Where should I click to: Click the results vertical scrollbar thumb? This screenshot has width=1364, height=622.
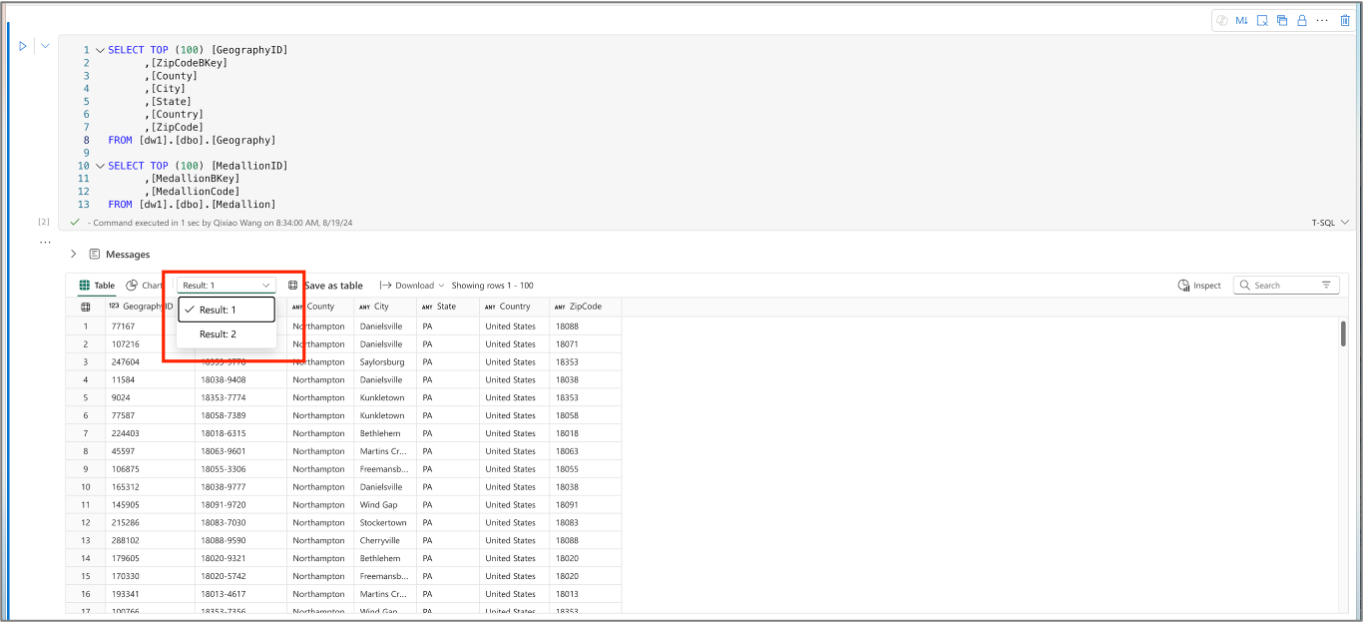click(1342, 334)
